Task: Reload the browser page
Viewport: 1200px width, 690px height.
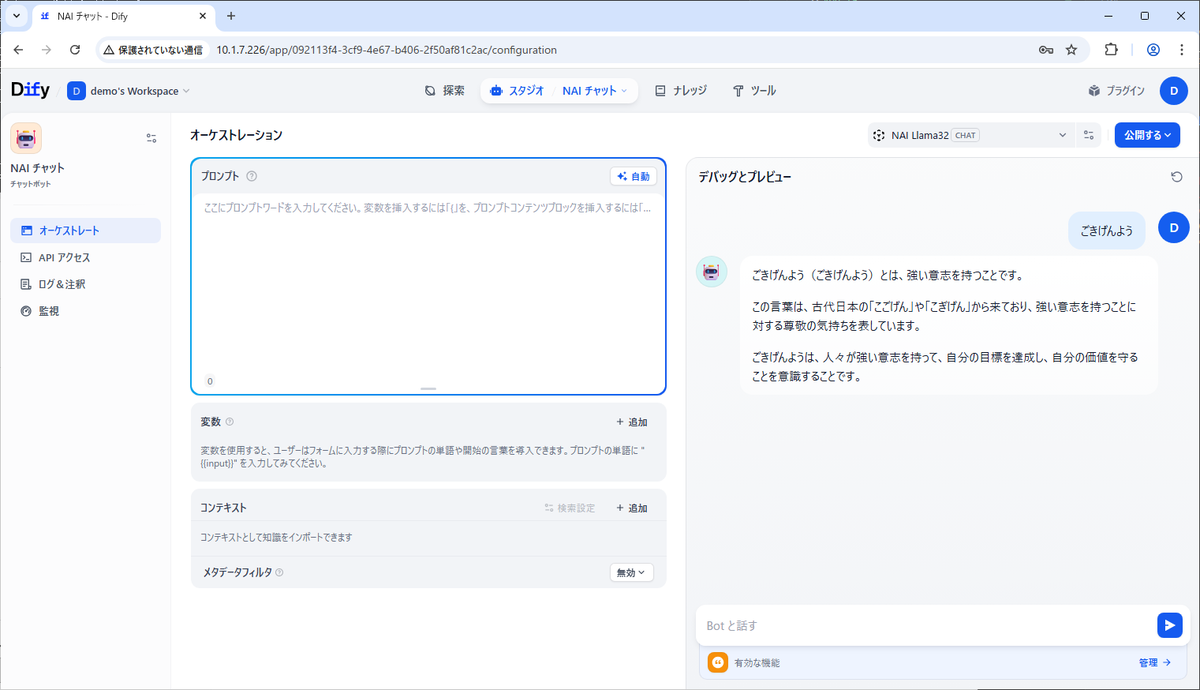Action: point(75,49)
